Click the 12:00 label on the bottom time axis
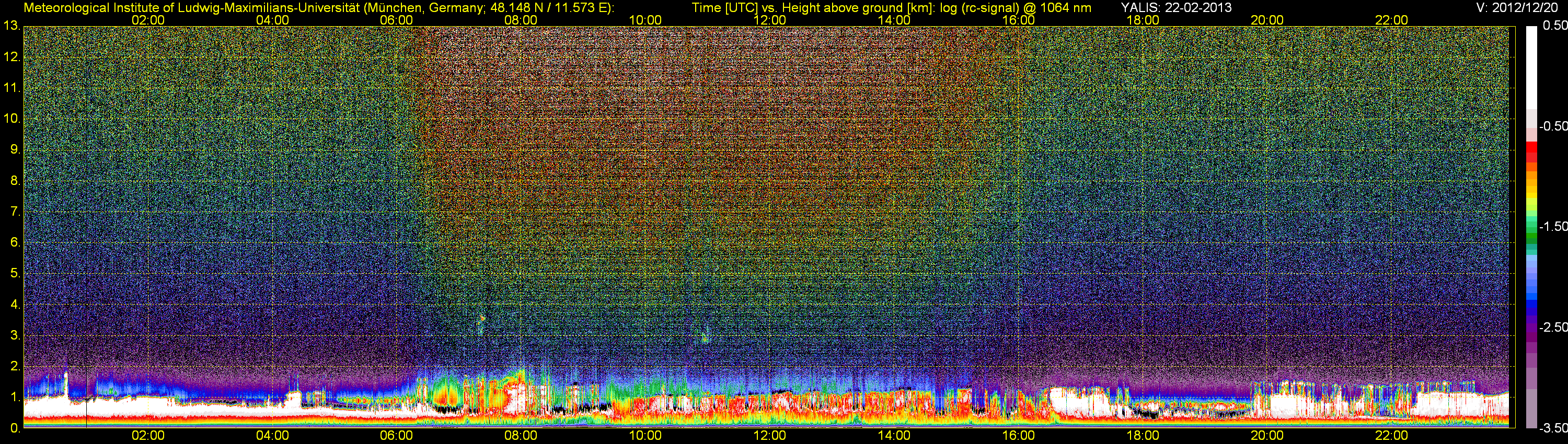This screenshot has width=1568, height=444. [769, 436]
